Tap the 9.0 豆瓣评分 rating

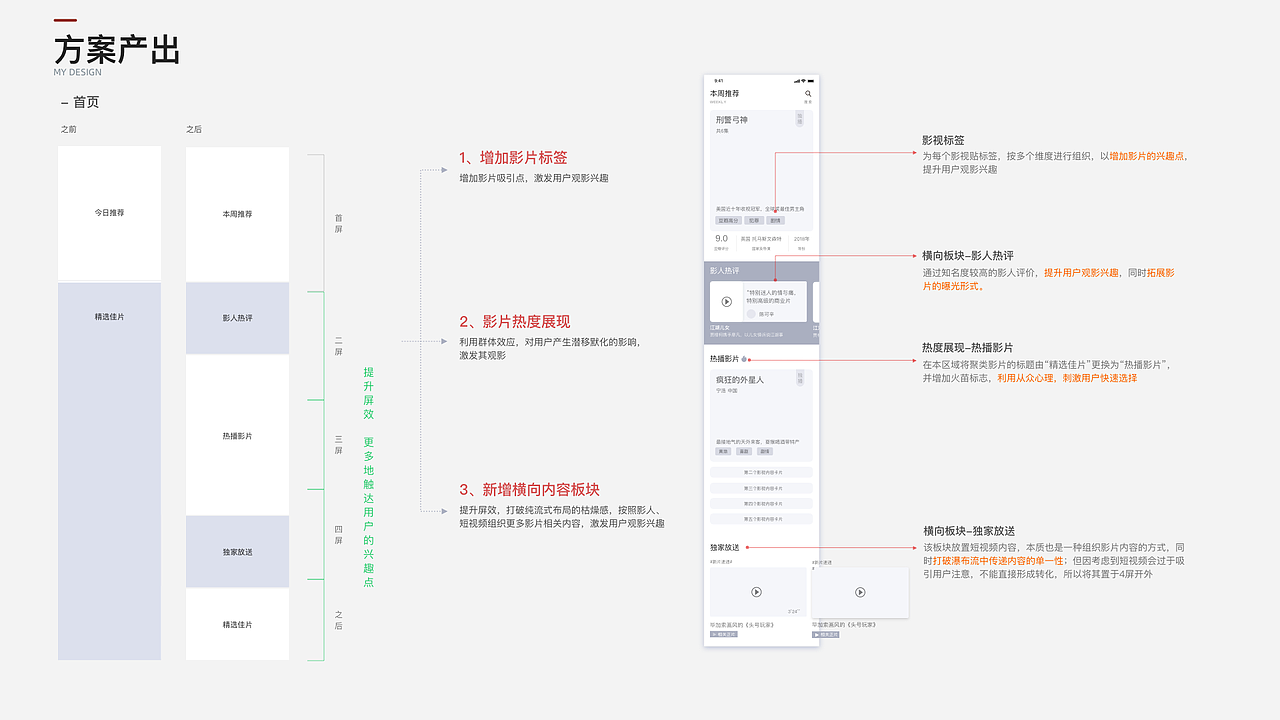tap(720, 238)
